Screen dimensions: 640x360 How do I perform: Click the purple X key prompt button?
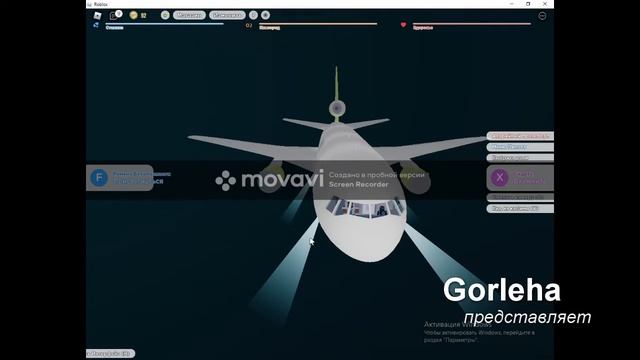coord(500,178)
